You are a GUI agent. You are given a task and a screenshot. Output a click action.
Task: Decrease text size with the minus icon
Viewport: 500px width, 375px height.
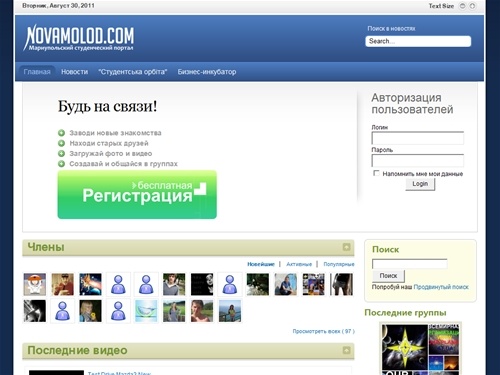coord(462,6)
